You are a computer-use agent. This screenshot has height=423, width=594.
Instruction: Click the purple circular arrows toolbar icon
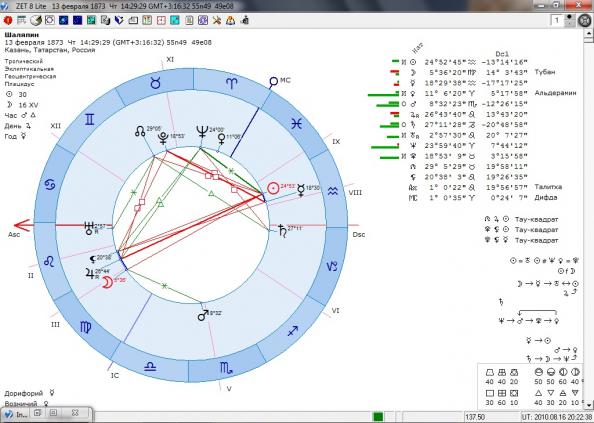click(203, 20)
